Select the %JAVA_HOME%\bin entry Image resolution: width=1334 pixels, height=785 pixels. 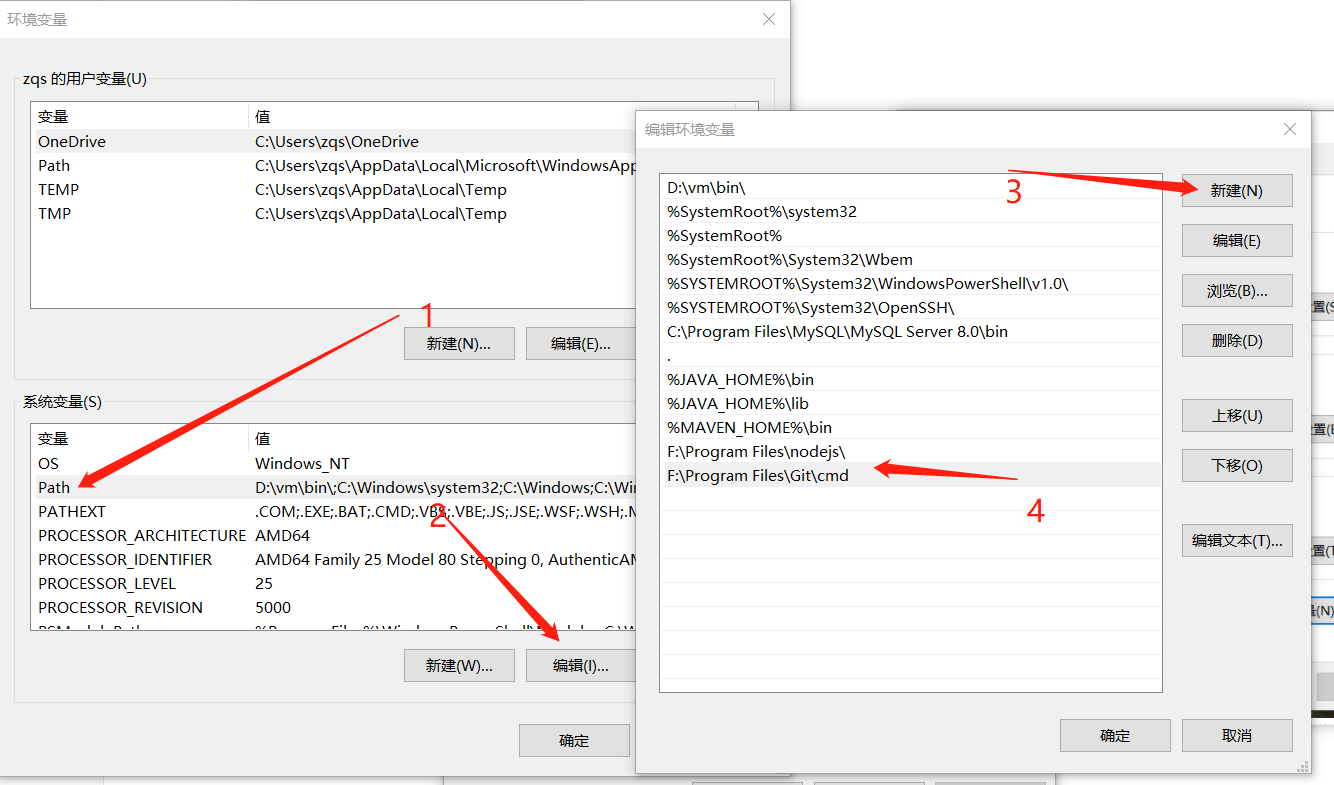(x=911, y=379)
